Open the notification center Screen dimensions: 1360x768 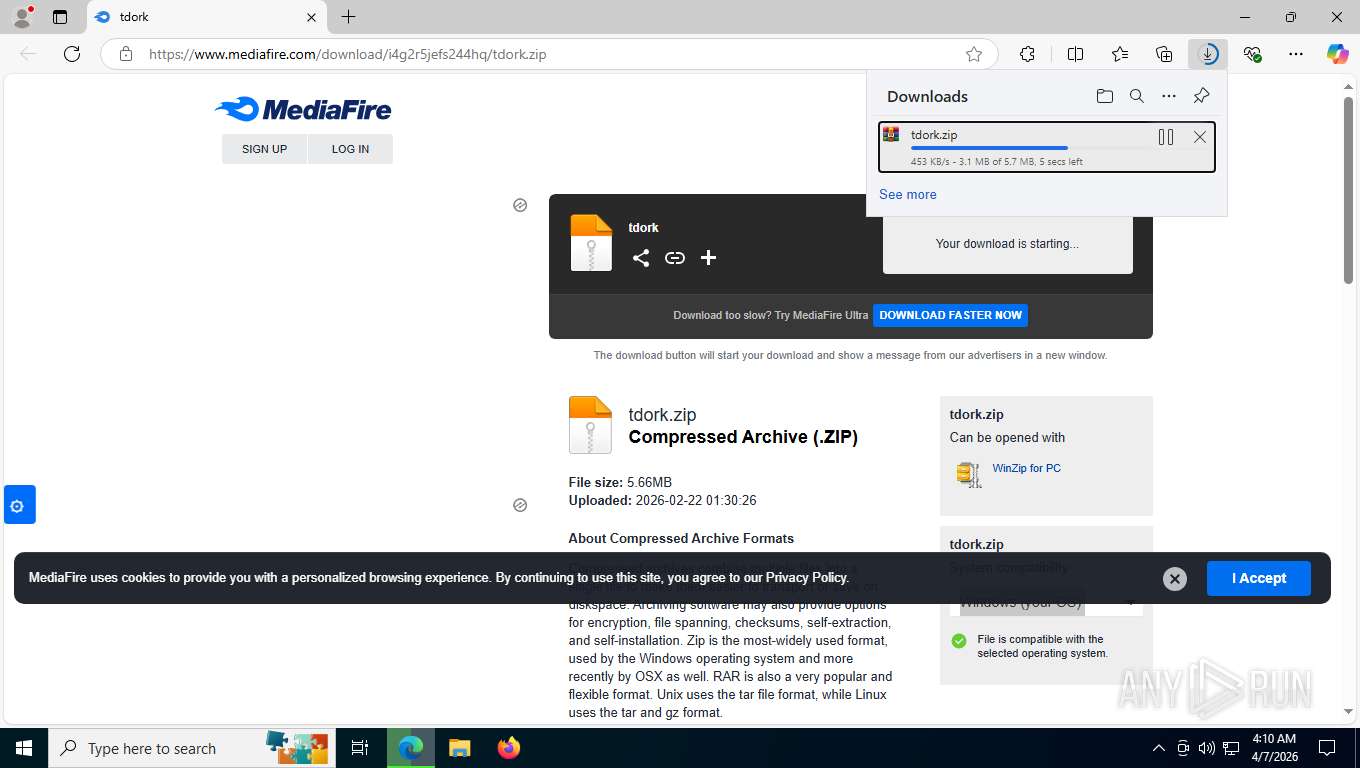pos(1327,748)
